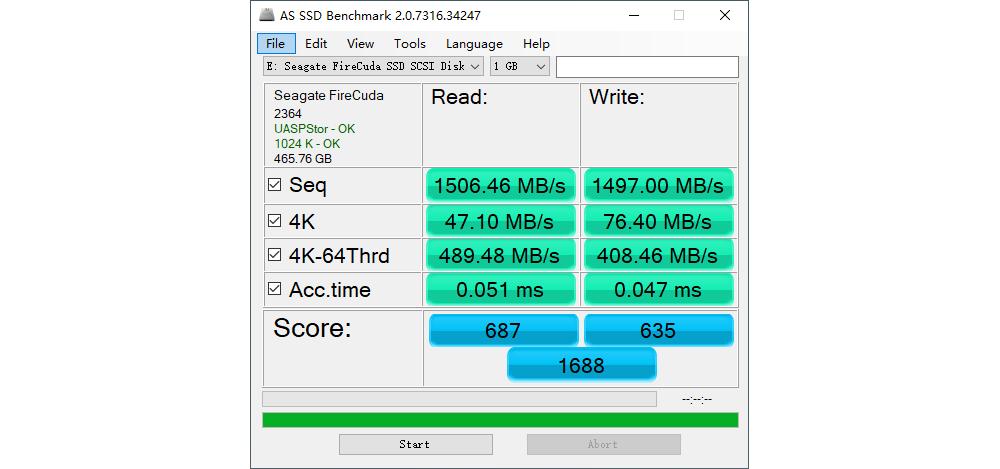Toggle the 4K-64Thrd test checkbox

(274, 255)
